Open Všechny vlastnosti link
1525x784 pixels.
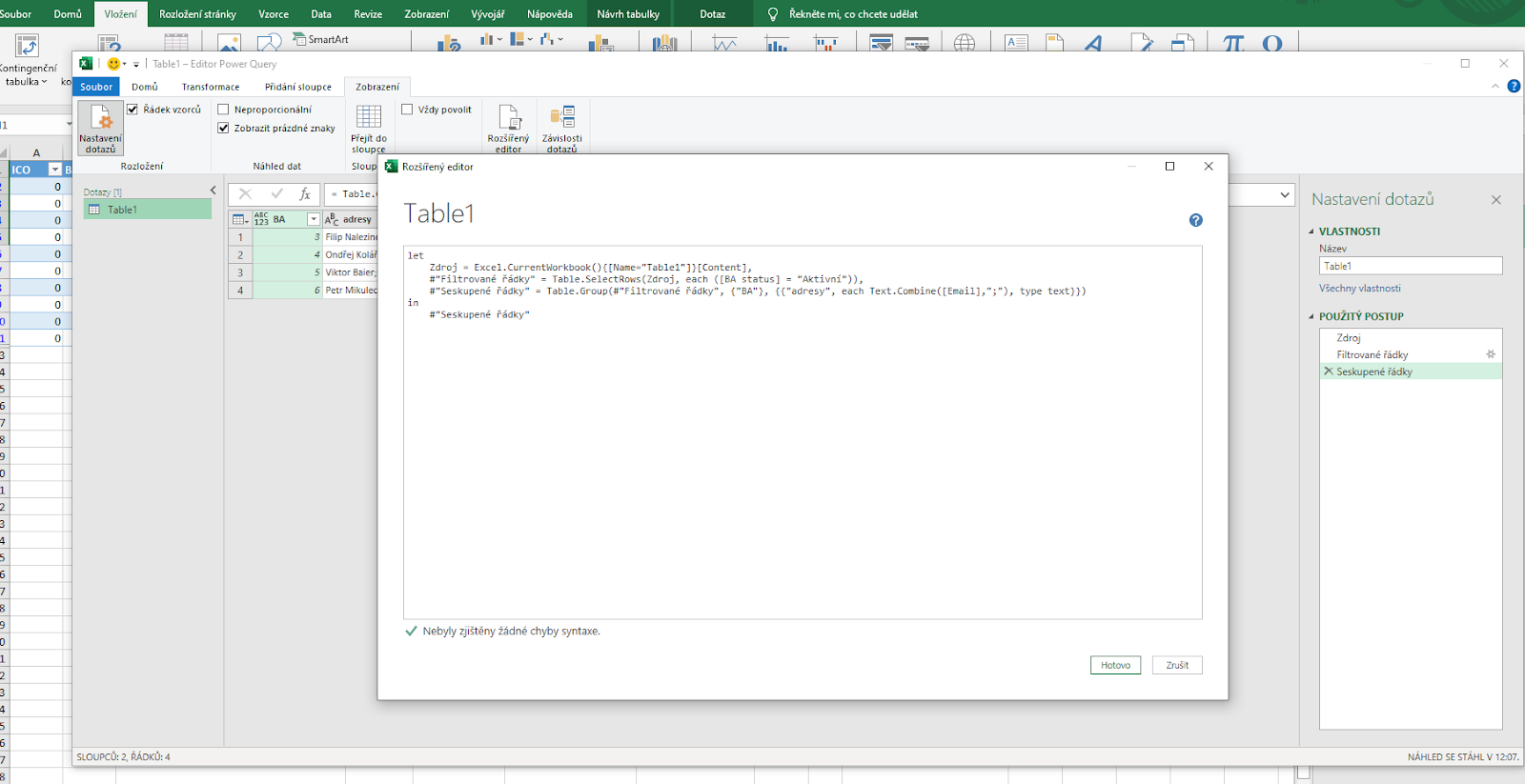click(1360, 288)
